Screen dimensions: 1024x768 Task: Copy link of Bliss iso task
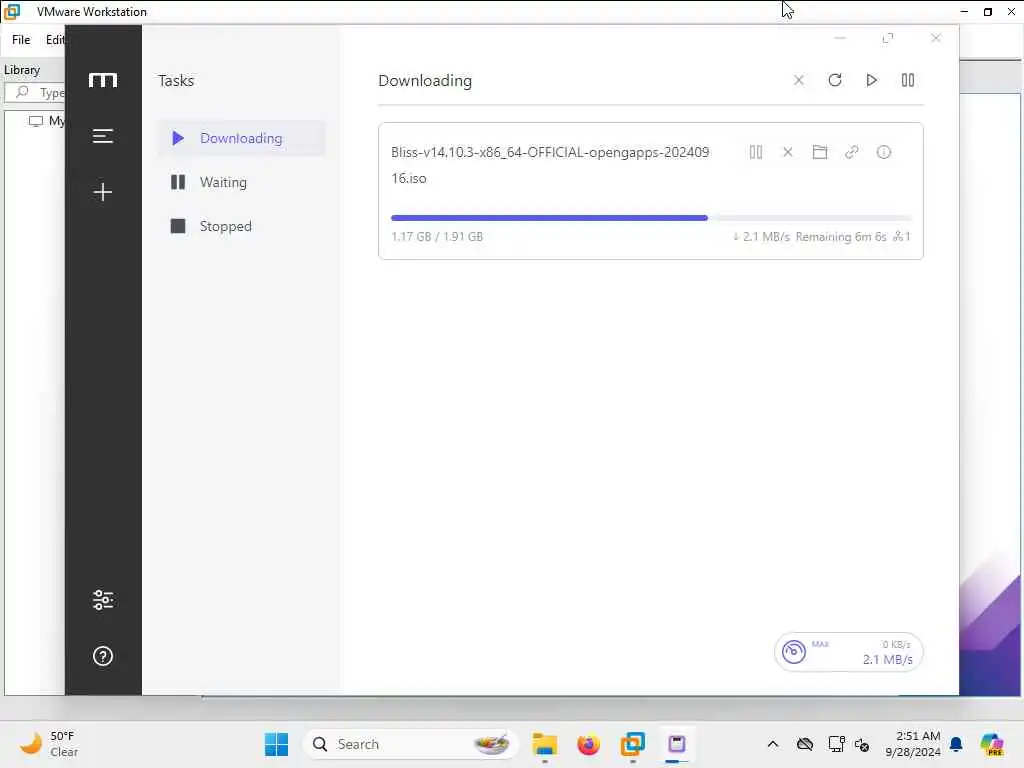point(852,152)
